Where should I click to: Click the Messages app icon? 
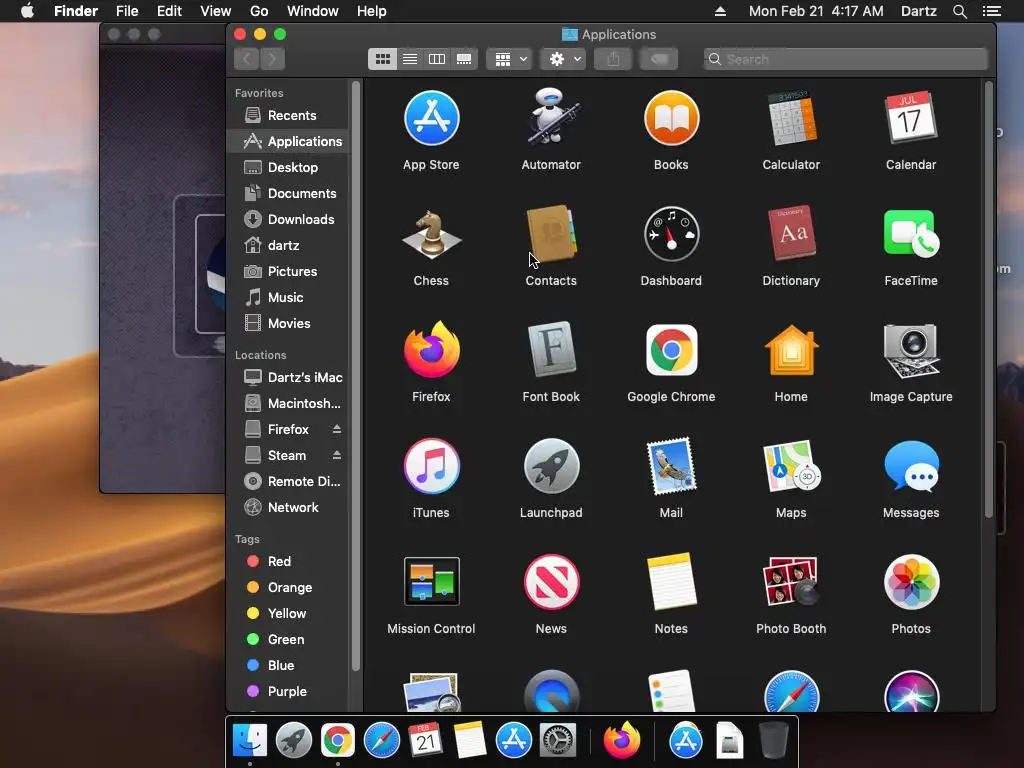[911, 466]
